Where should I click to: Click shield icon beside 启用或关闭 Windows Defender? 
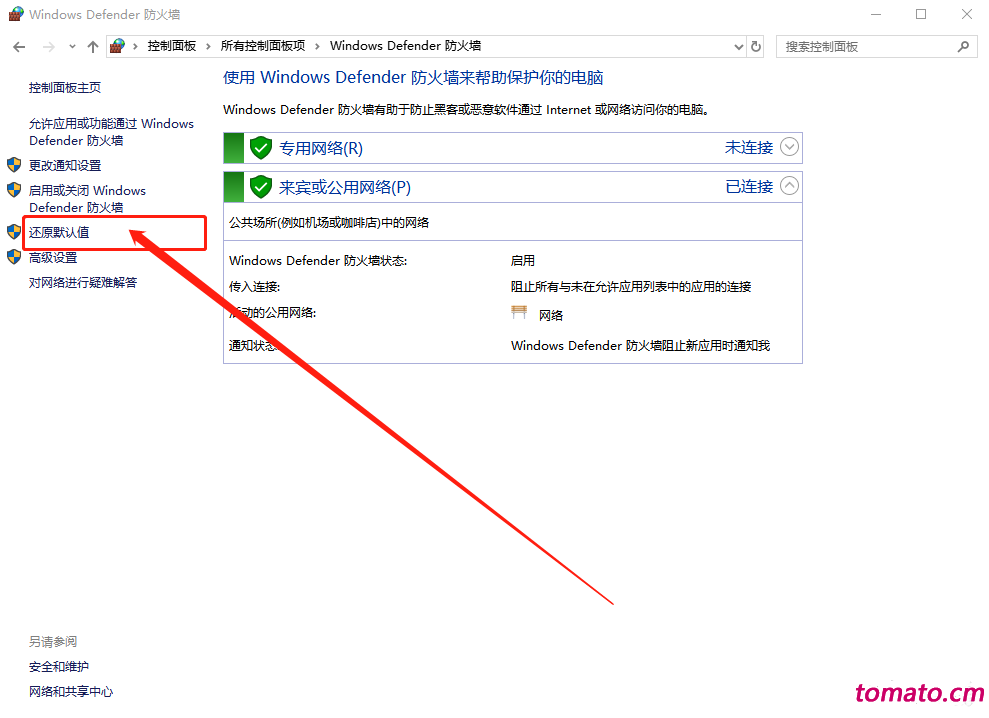(x=14, y=190)
